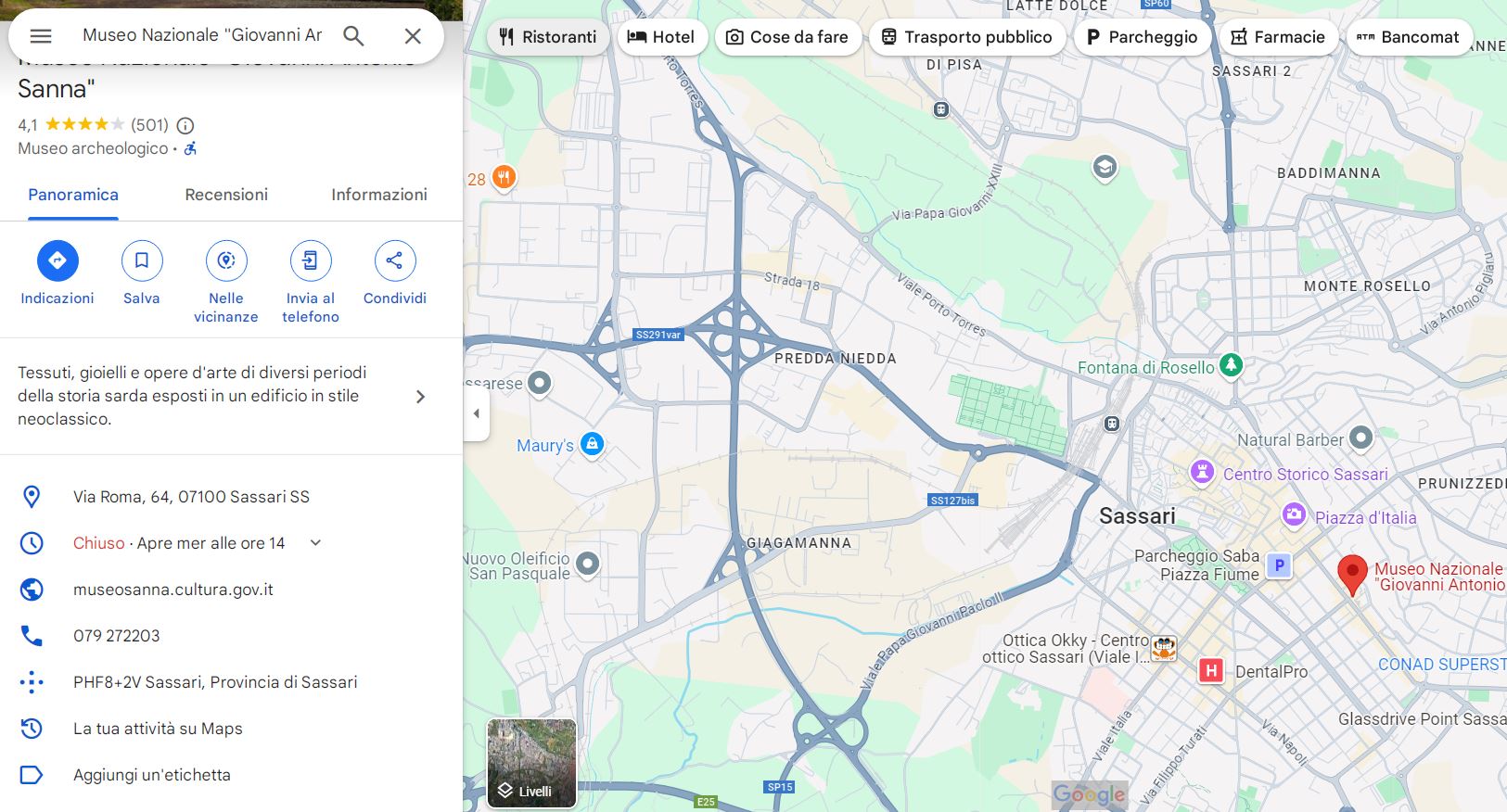Collapse the side panel arrow

point(477,413)
